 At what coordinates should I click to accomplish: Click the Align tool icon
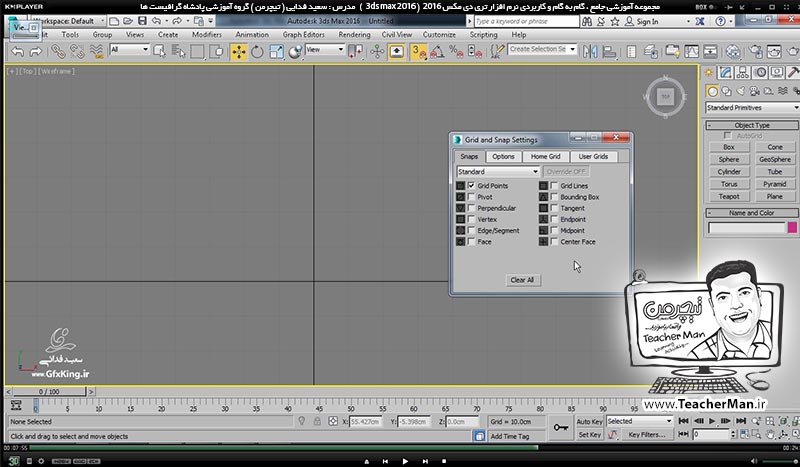coord(609,52)
